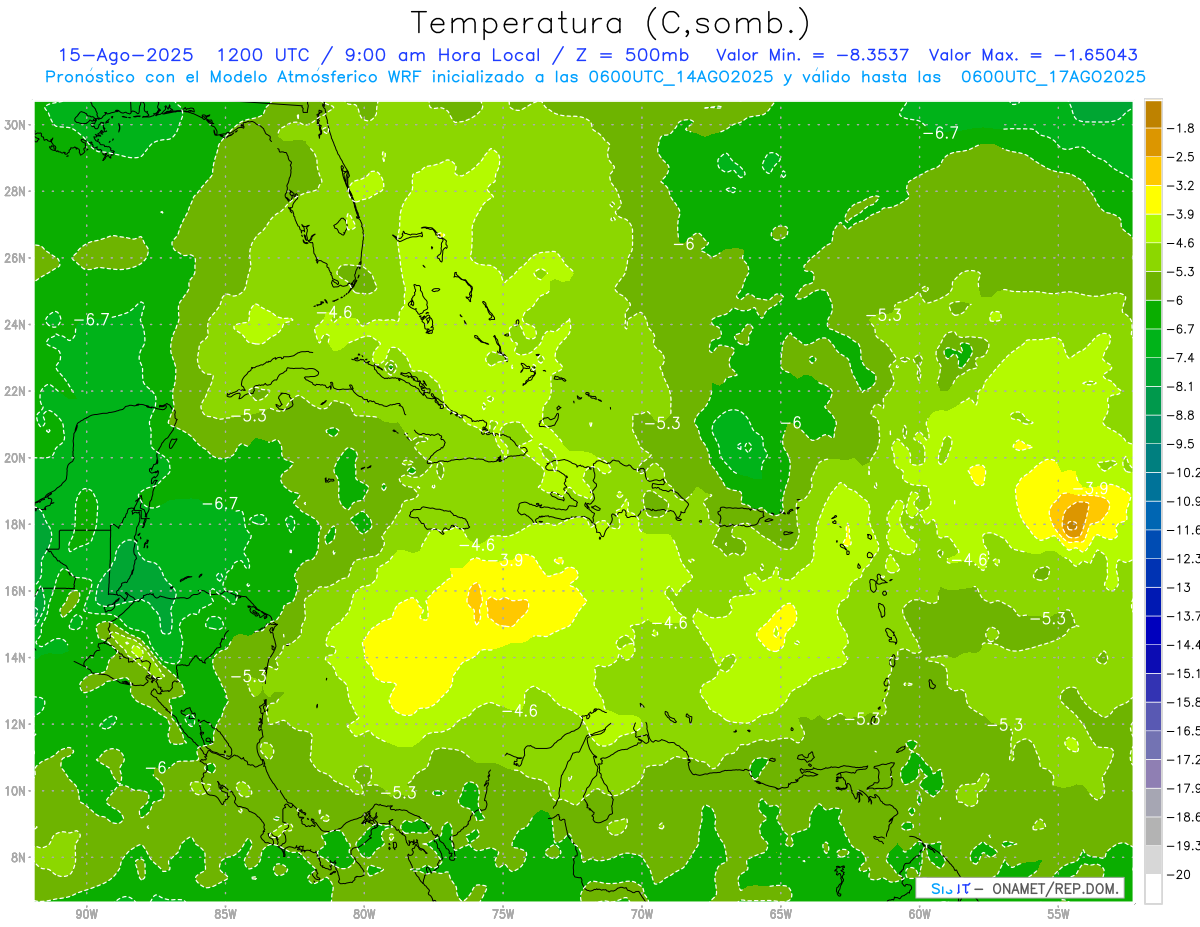This screenshot has height=927, width=1200.
Task: Click the '14N' latitude axis label
Action: pyautogui.click(x=15, y=658)
